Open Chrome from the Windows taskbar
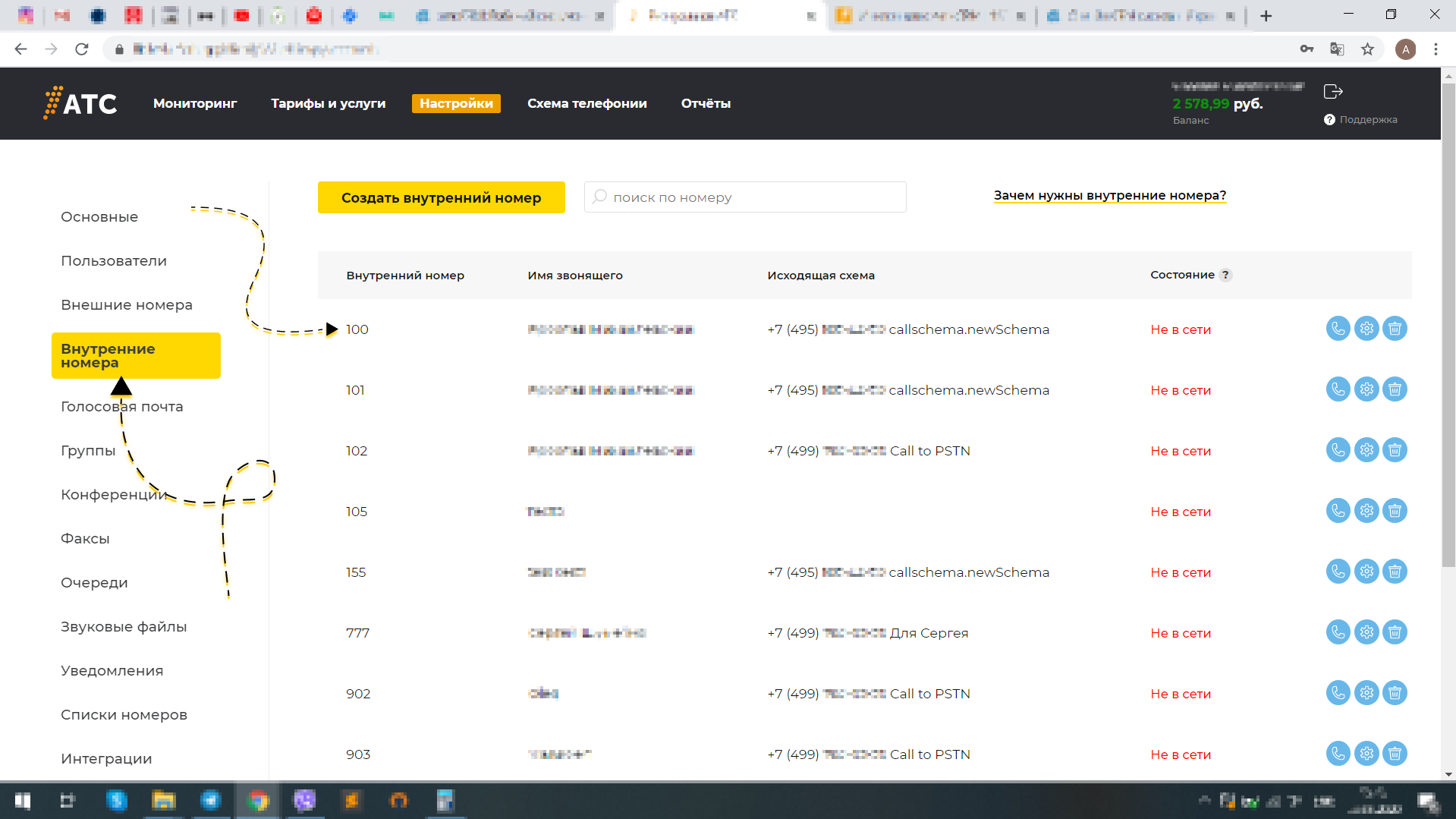Screen dimensions: 1456x819 tap(258, 801)
